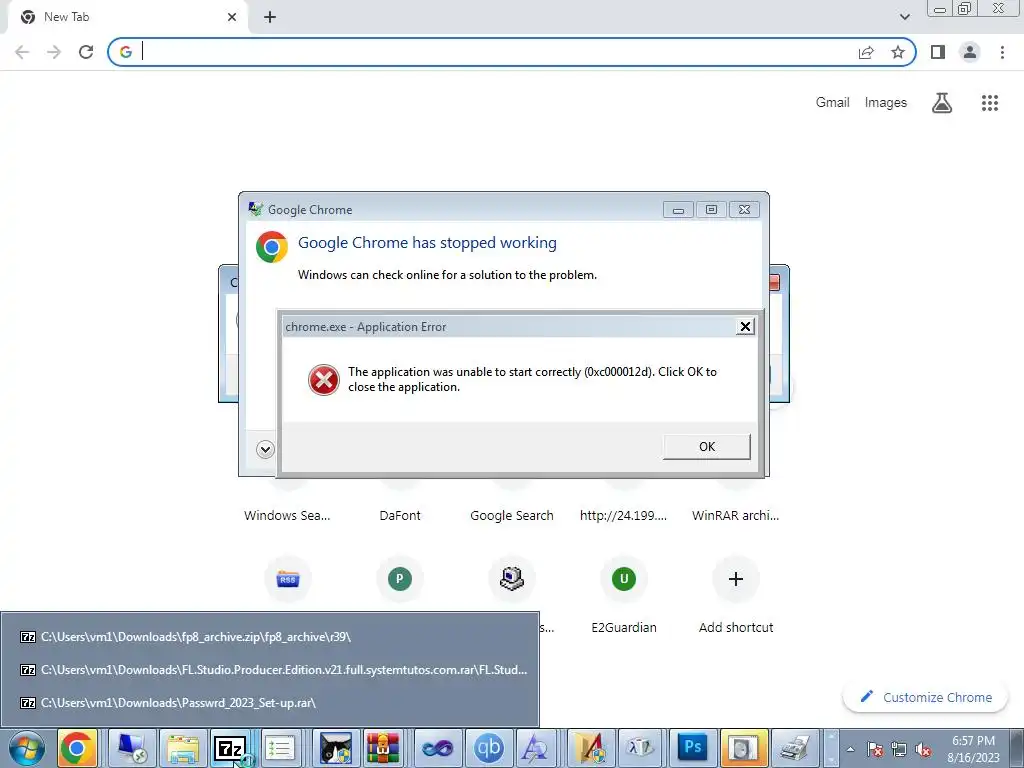Open a new tab with the plus button
The height and width of the screenshot is (768, 1024).
pyautogui.click(x=270, y=18)
